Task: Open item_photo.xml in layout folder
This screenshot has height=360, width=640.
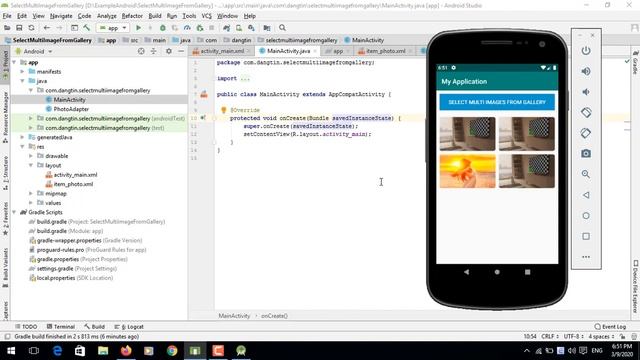Action: click(73, 184)
